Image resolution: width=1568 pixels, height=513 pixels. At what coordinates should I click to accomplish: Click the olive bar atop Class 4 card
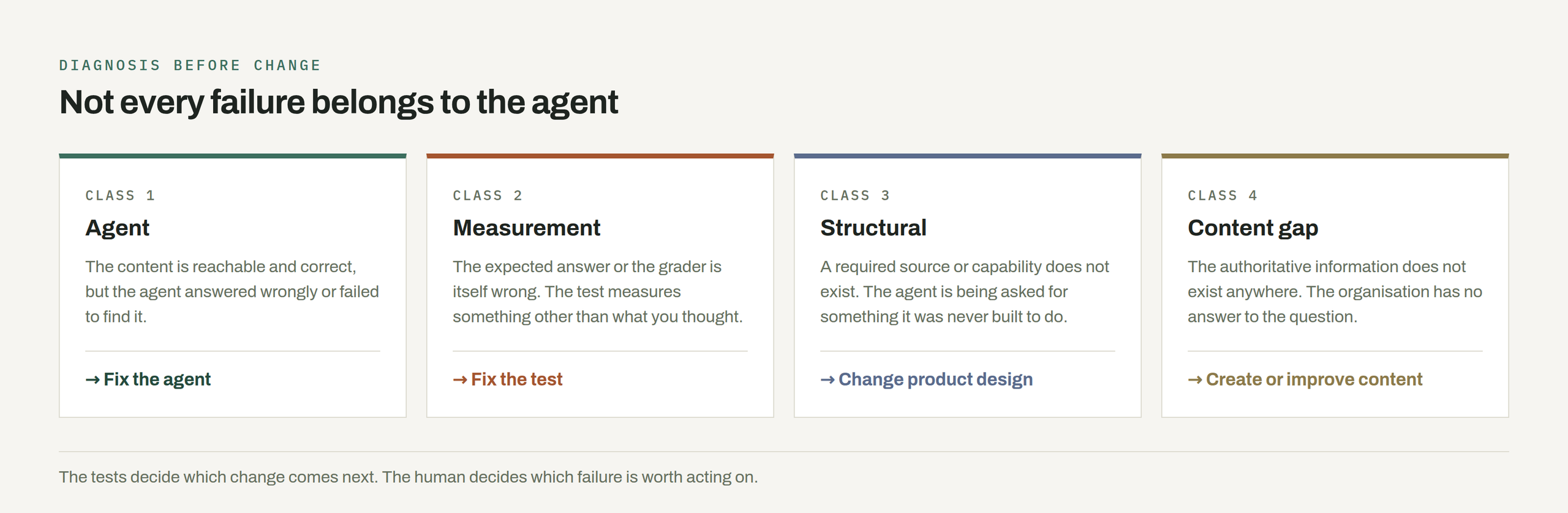tap(1335, 156)
